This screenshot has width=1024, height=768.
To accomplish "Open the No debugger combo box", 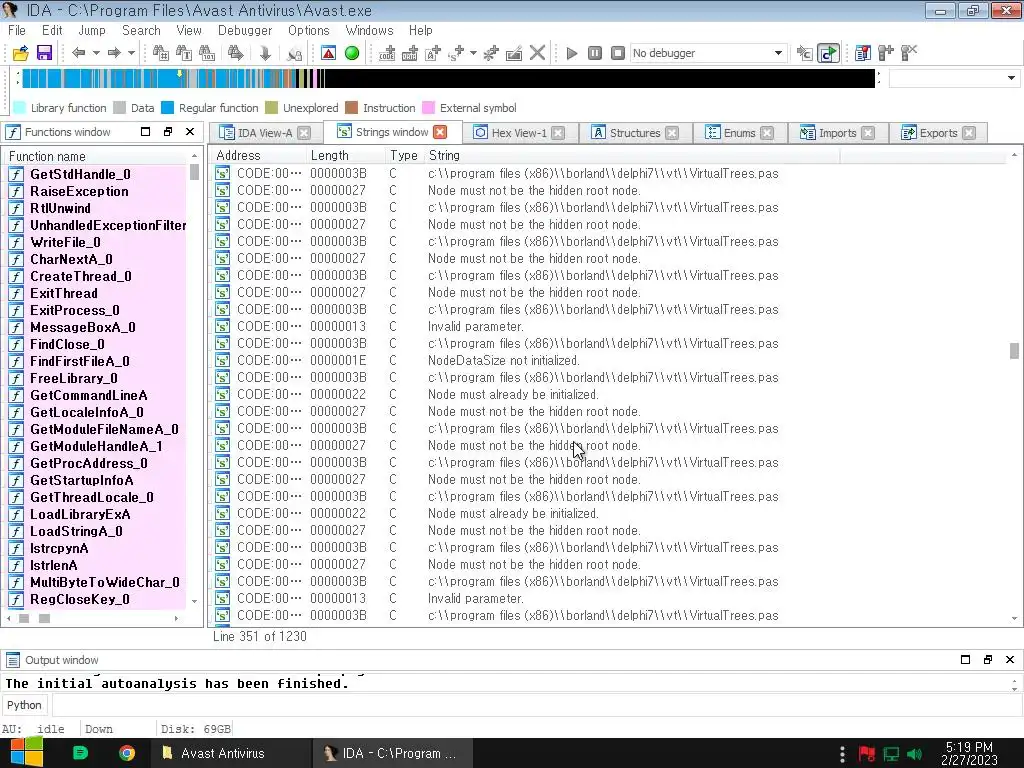I will pos(708,53).
